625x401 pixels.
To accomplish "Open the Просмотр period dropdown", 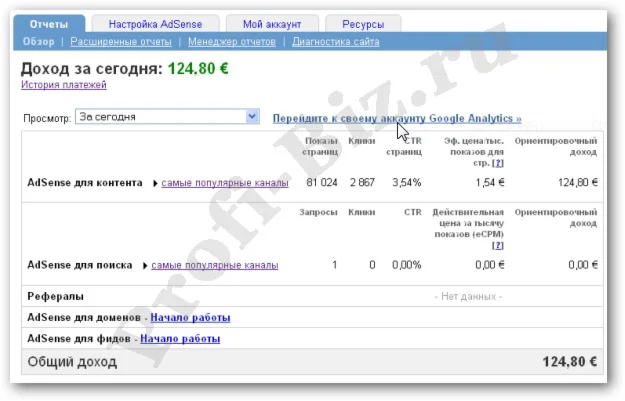I will point(167,116).
